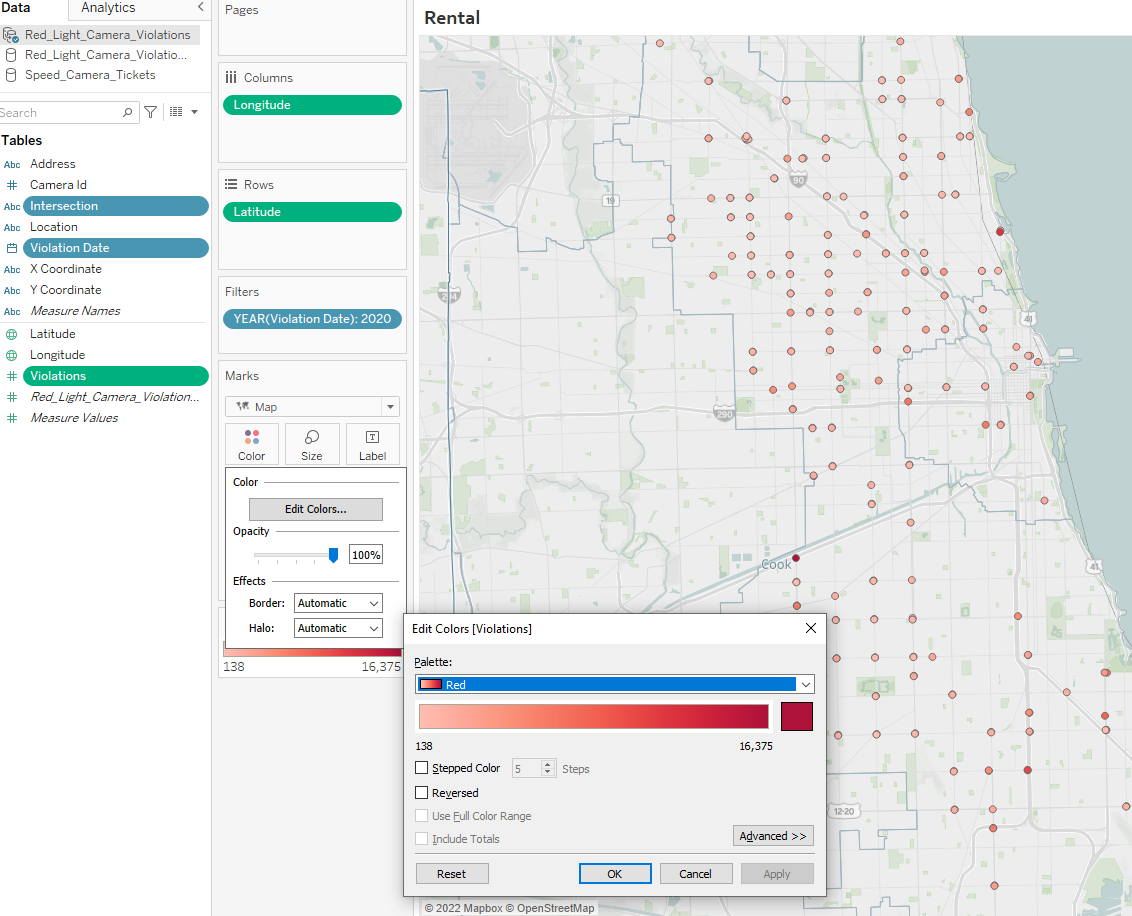Click the Opacity slider handle

click(x=333, y=554)
